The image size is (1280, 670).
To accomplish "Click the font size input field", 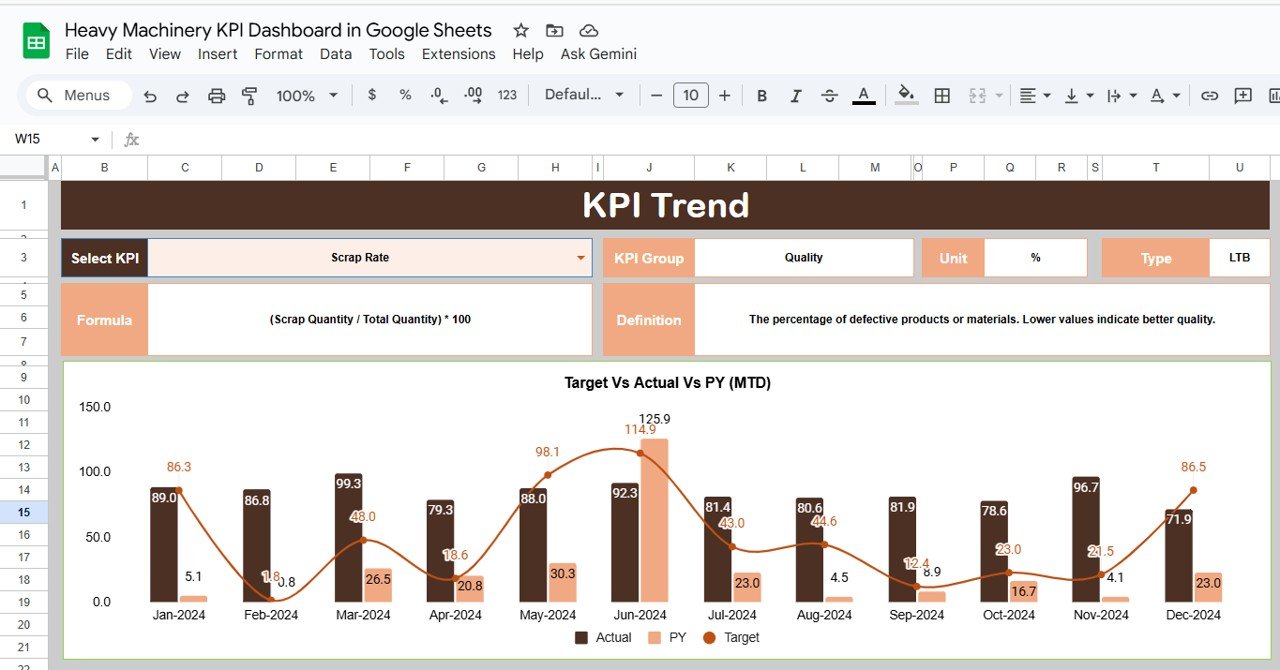I will tap(690, 95).
